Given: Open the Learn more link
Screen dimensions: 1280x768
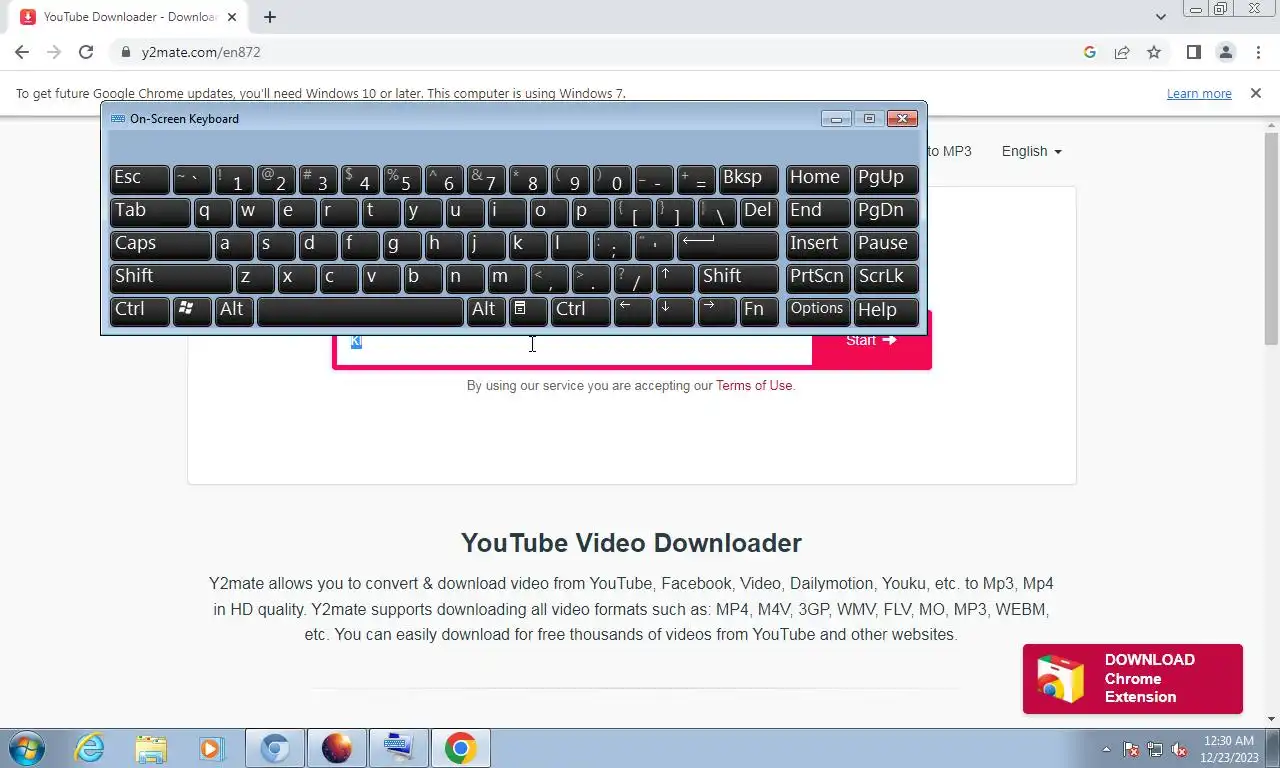Looking at the screenshot, I should coord(1199,93).
